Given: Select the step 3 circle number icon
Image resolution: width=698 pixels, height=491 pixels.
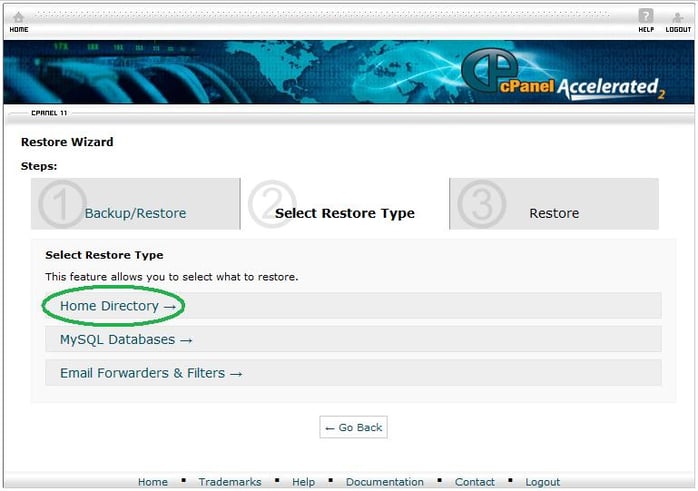Looking at the screenshot, I should point(482,204).
